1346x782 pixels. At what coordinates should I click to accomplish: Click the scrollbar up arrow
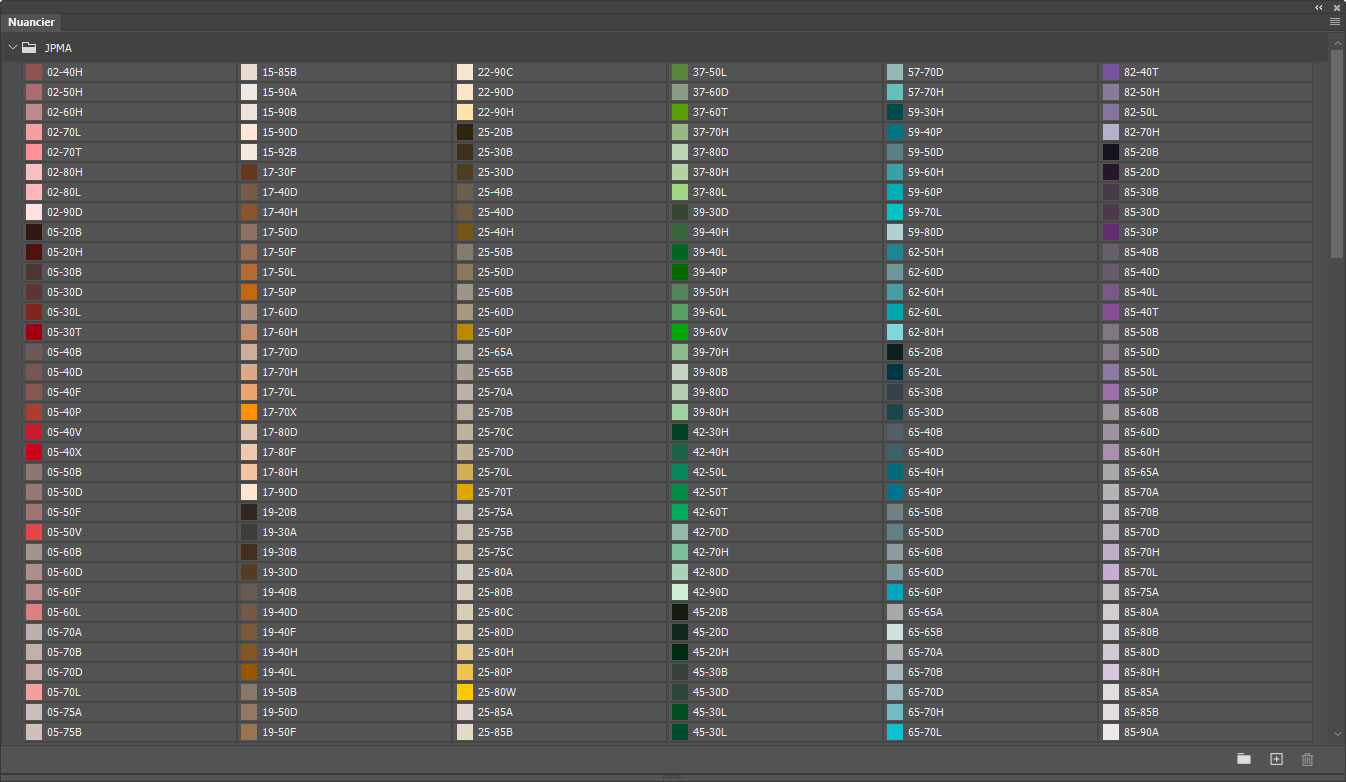tap(1337, 42)
